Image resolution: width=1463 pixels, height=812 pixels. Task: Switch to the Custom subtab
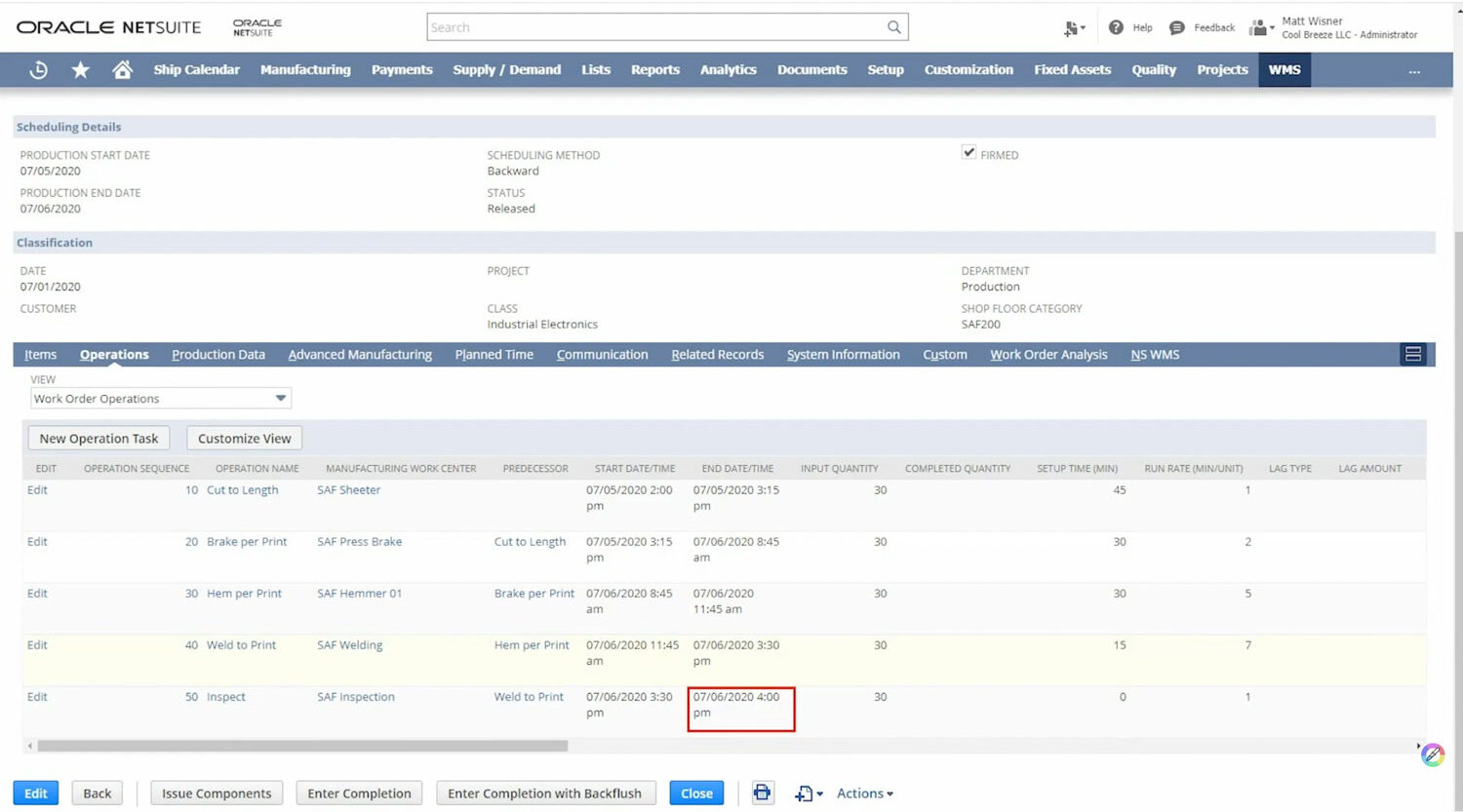point(945,355)
